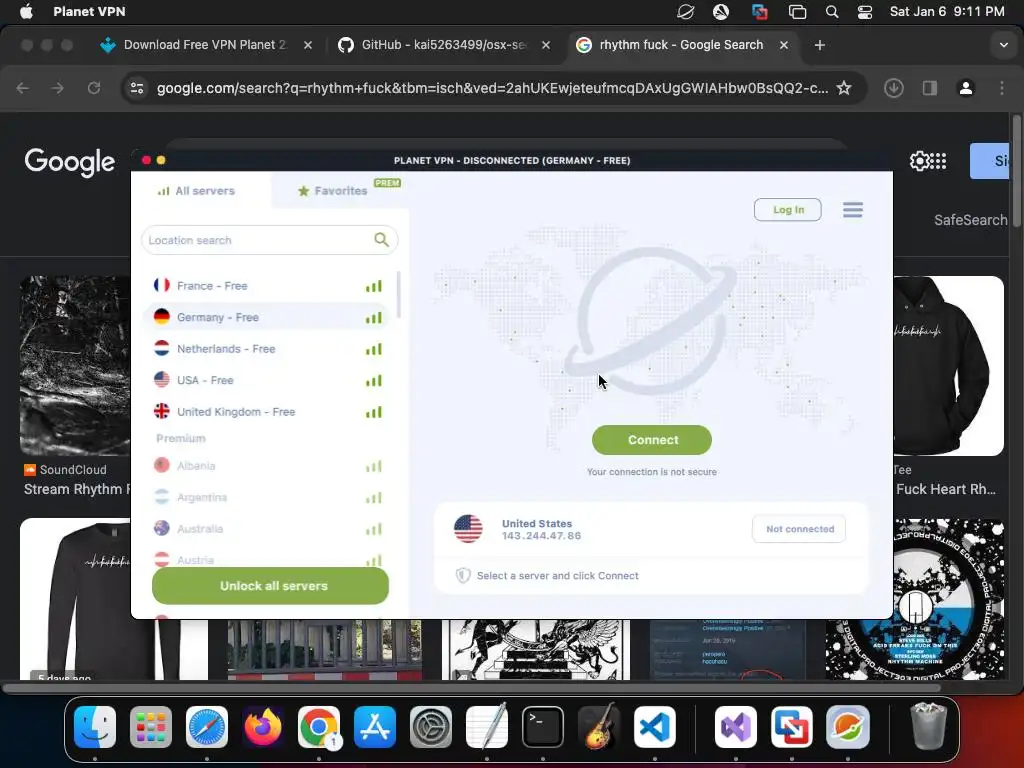Screen dimensions: 1024x768
Task: Choose the Albania premium server
Action: (268, 466)
